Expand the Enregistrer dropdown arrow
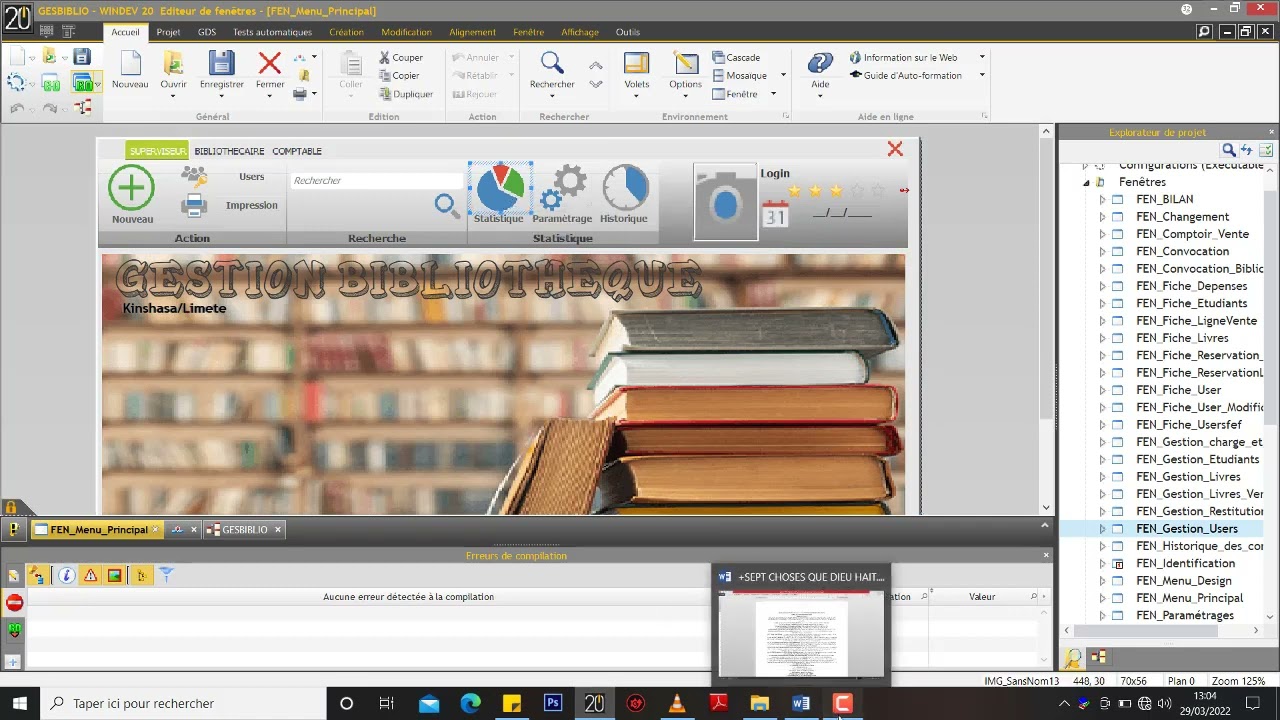Screen dimensions: 1280x720 coord(221,98)
